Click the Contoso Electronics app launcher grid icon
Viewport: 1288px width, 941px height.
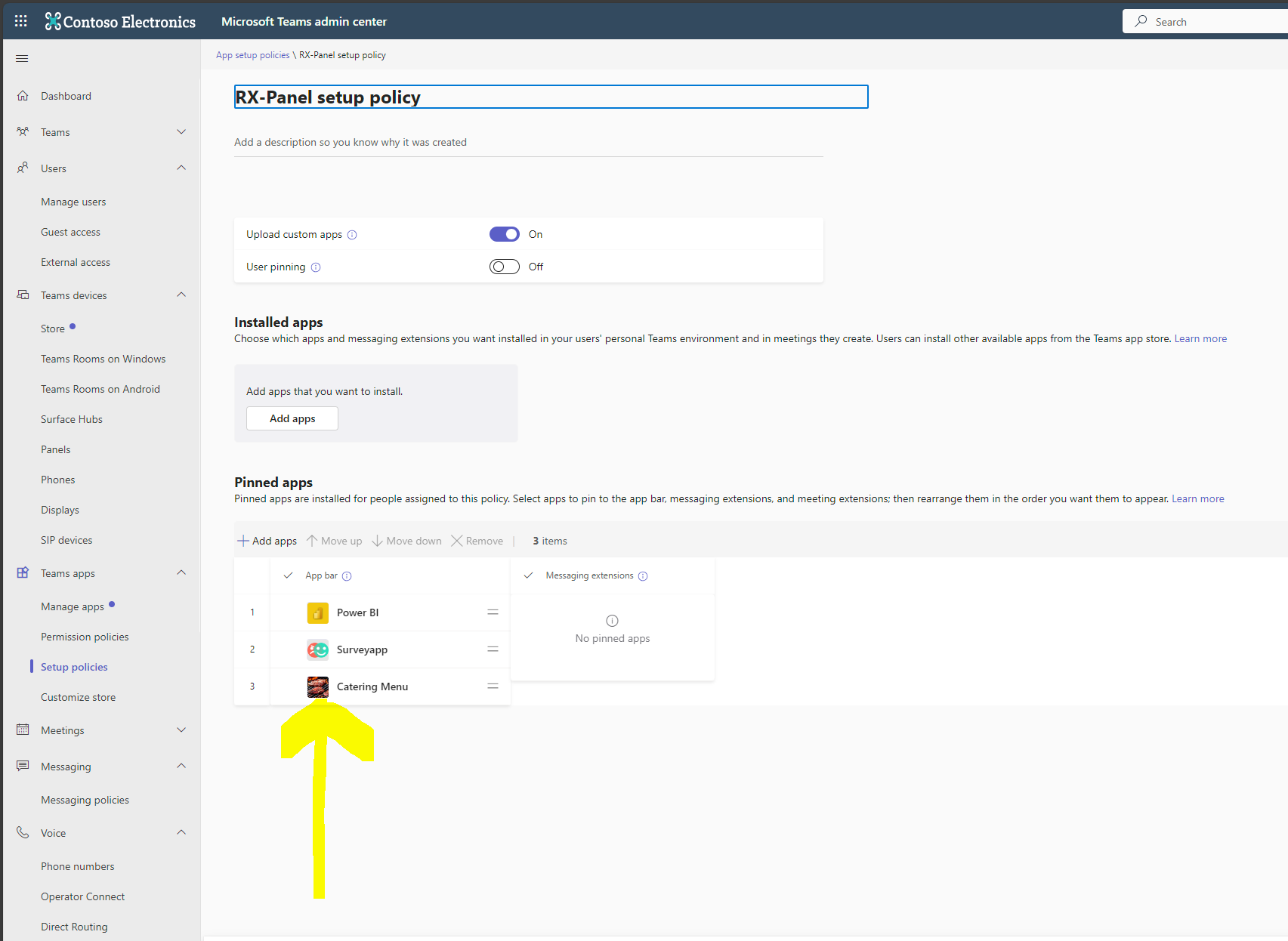point(20,20)
